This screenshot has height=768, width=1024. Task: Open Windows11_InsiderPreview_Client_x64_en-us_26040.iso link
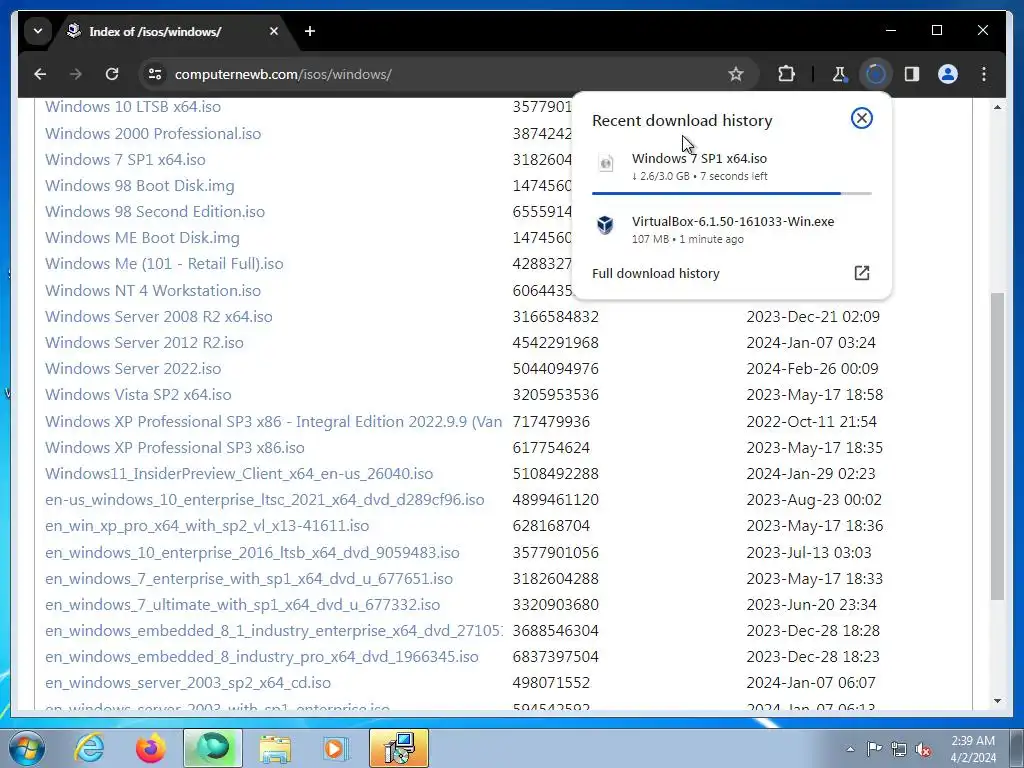239,474
